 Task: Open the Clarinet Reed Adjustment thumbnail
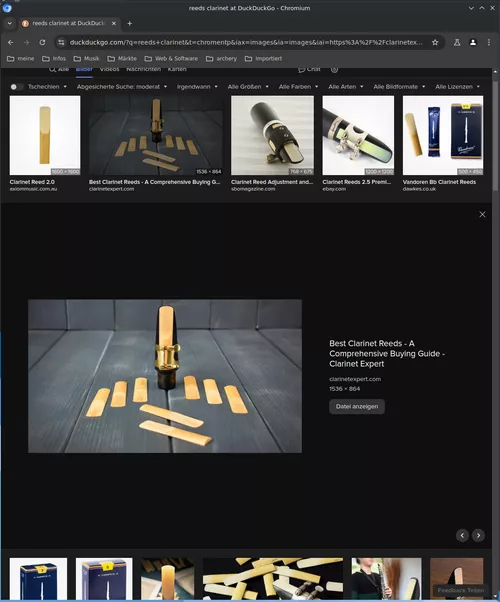point(272,136)
